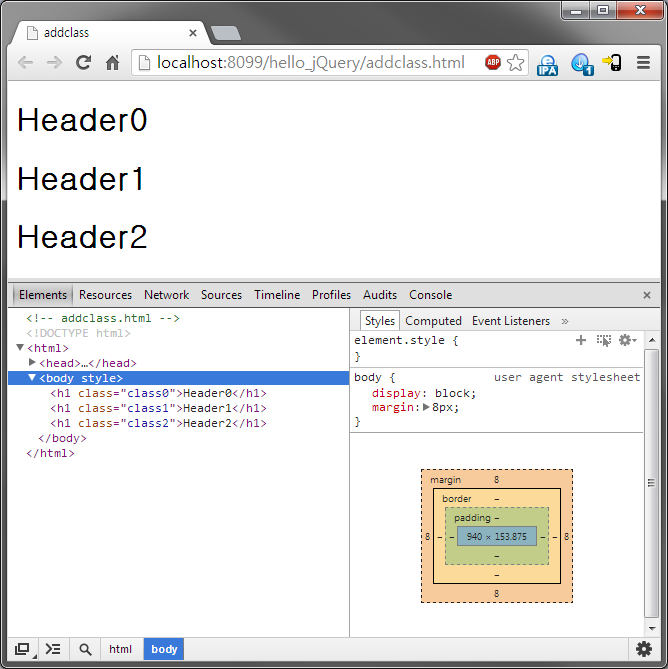Show the console drawer icon
The width and height of the screenshot is (668, 669).
click(53, 649)
